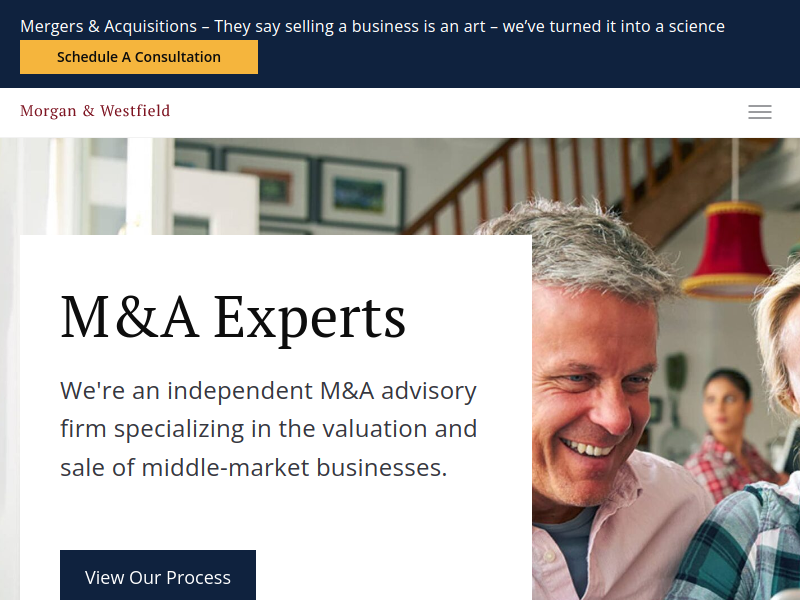Click the independent M&A advisory firm paragraph
Viewport: 800px width, 600px height.
(x=268, y=429)
